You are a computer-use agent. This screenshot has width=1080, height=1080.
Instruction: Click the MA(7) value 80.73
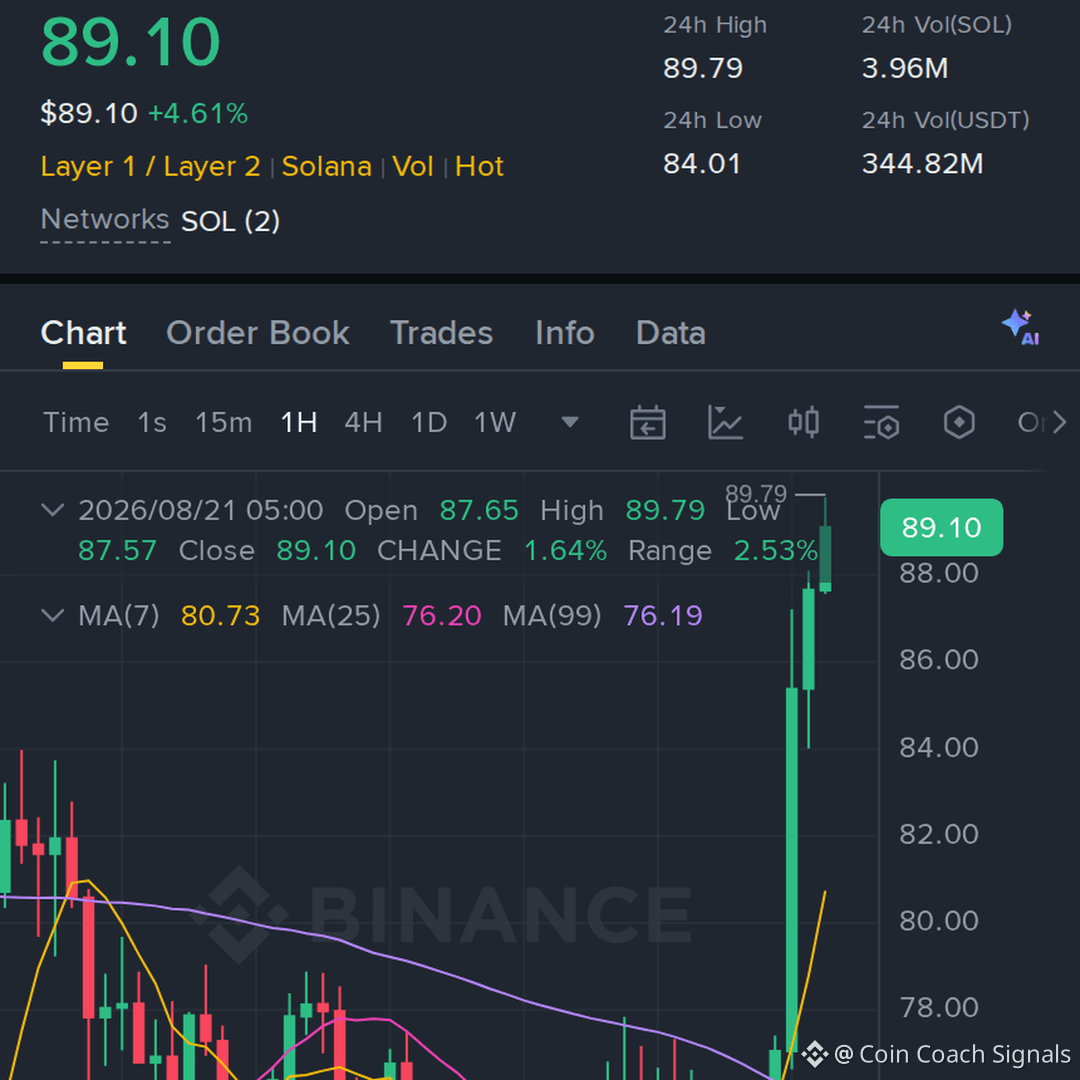pyautogui.click(x=220, y=616)
